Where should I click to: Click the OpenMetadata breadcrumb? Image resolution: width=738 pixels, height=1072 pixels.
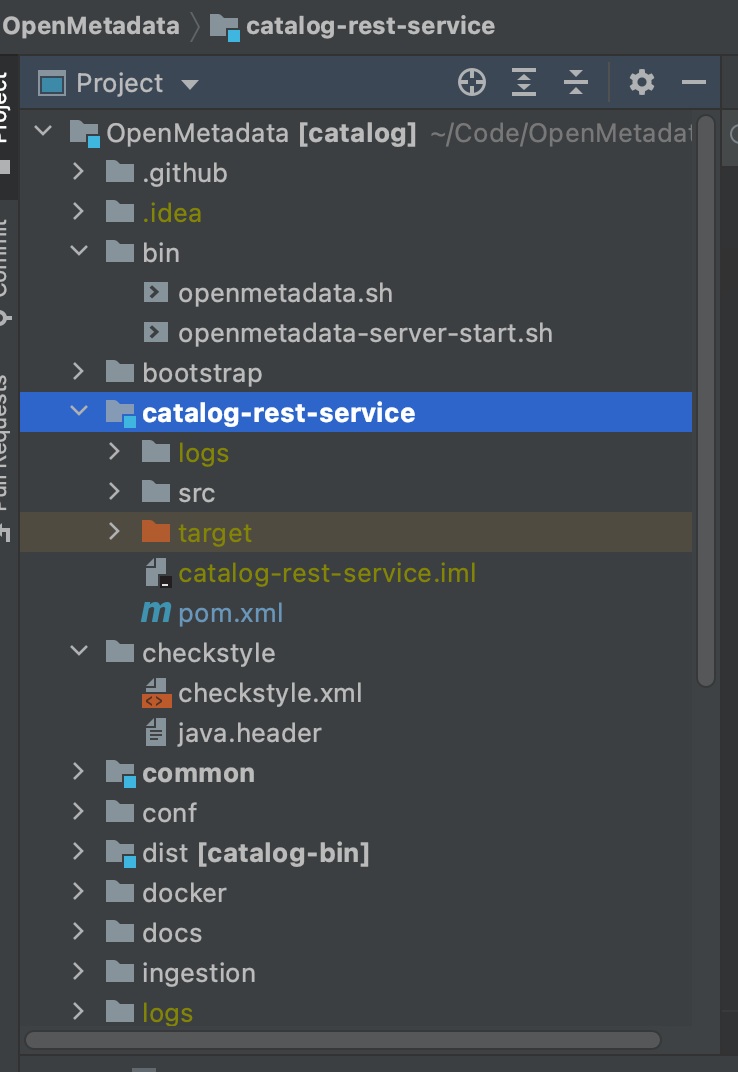point(91,26)
